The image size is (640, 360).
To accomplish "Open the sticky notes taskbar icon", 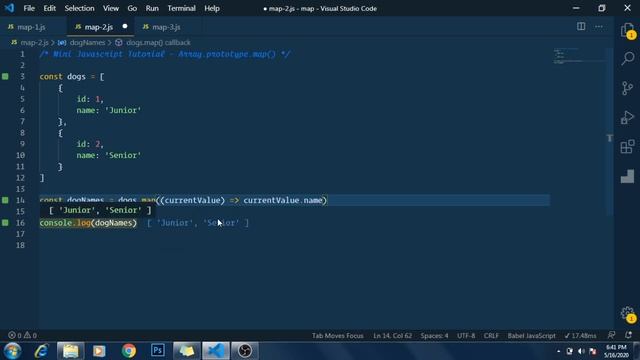I will 187,351.
